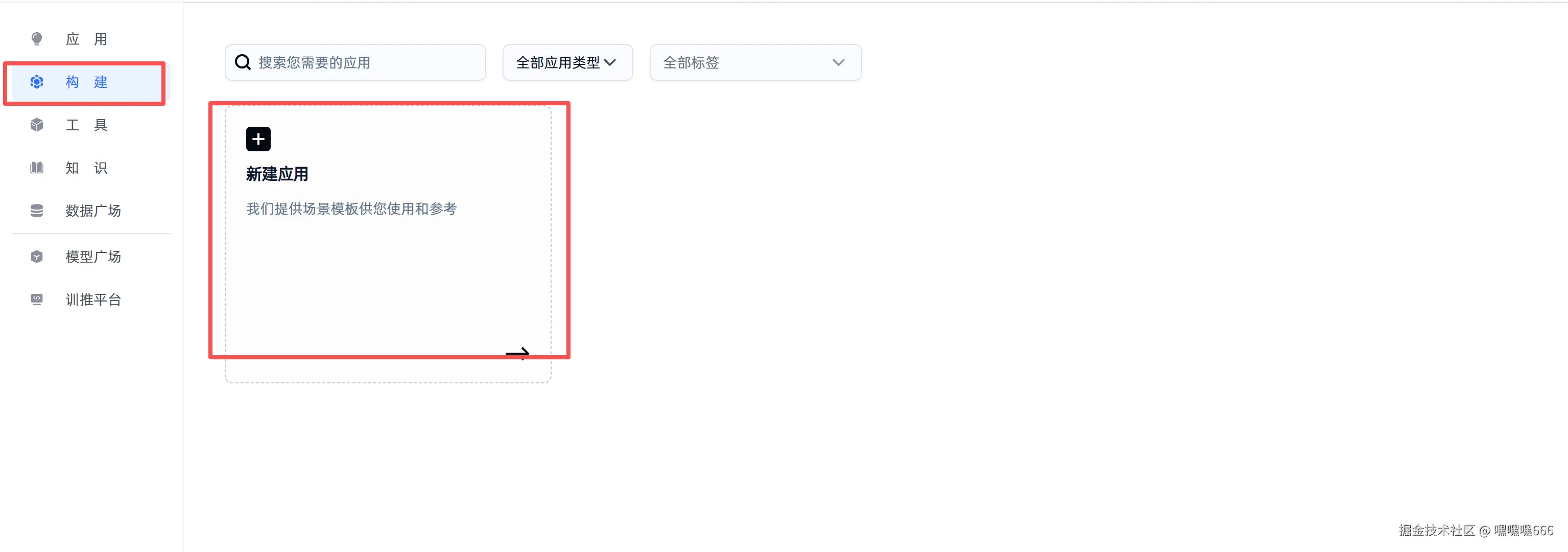
Task: Click the database stack icon for 数据广场
Action: click(x=37, y=211)
